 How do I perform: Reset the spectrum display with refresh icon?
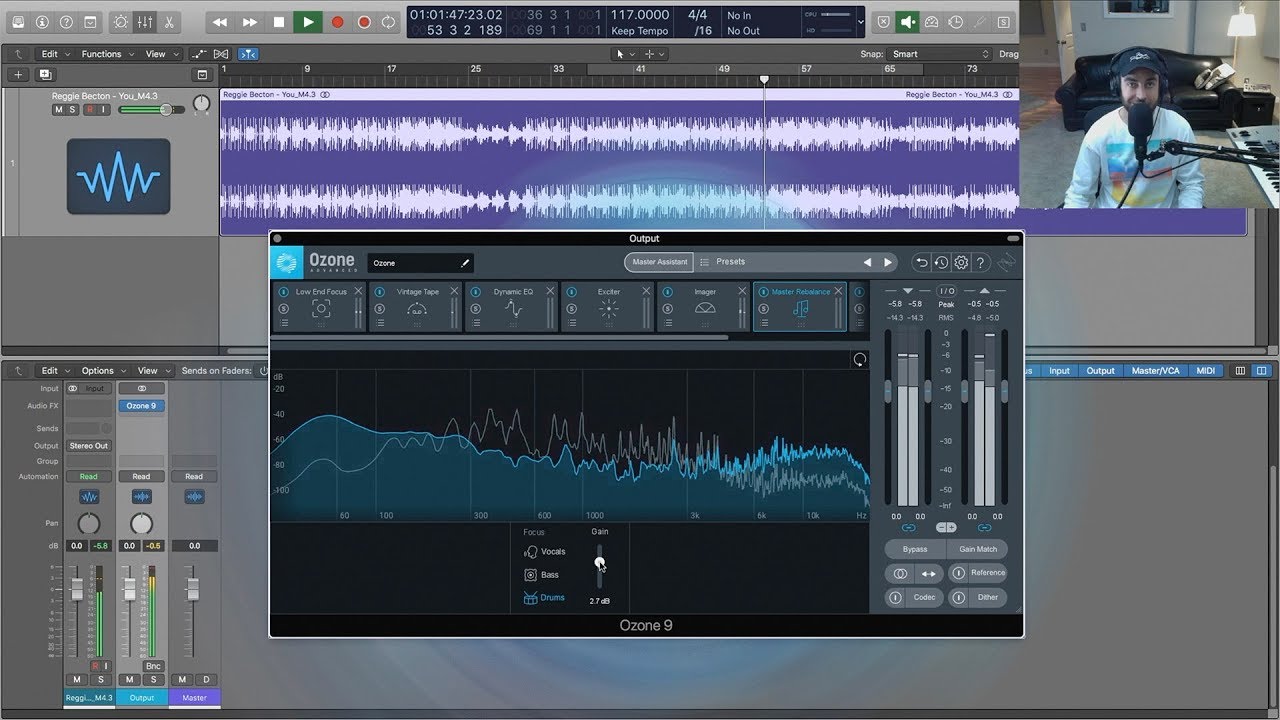[859, 360]
